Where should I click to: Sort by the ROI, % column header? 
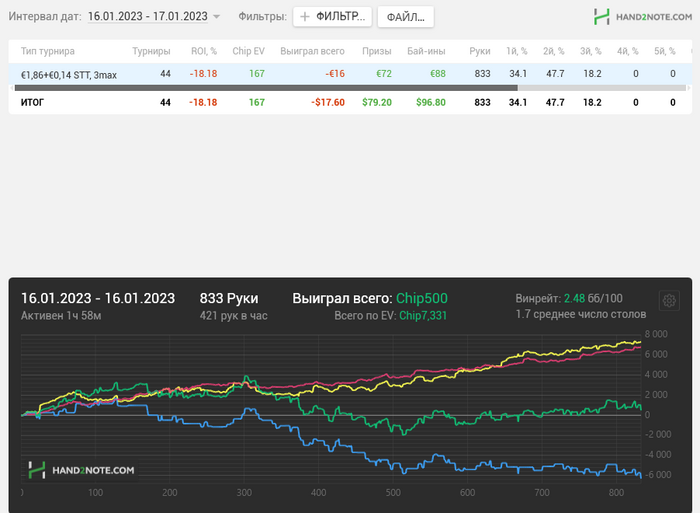click(204, 51)
